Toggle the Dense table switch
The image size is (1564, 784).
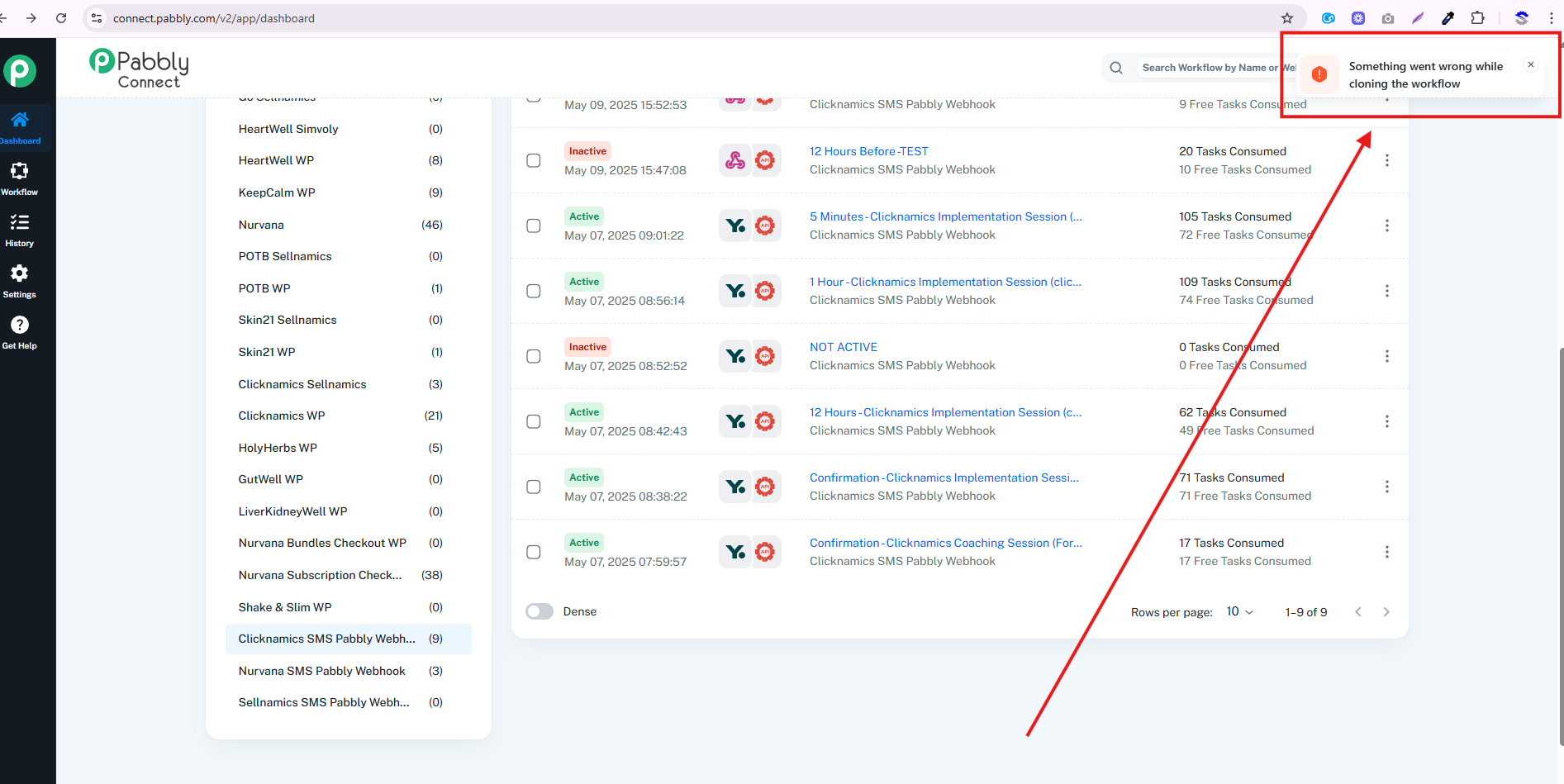coord(540,611)
